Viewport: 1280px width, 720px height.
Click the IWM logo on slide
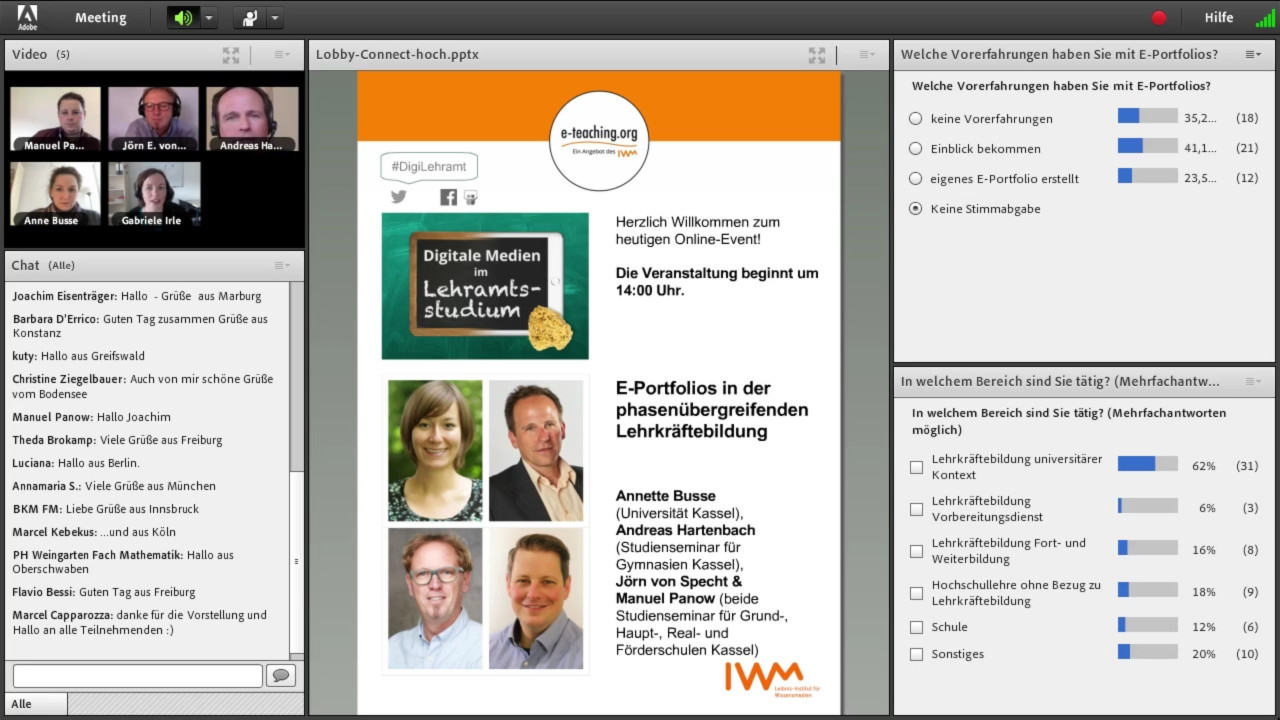tap(772, 679)
